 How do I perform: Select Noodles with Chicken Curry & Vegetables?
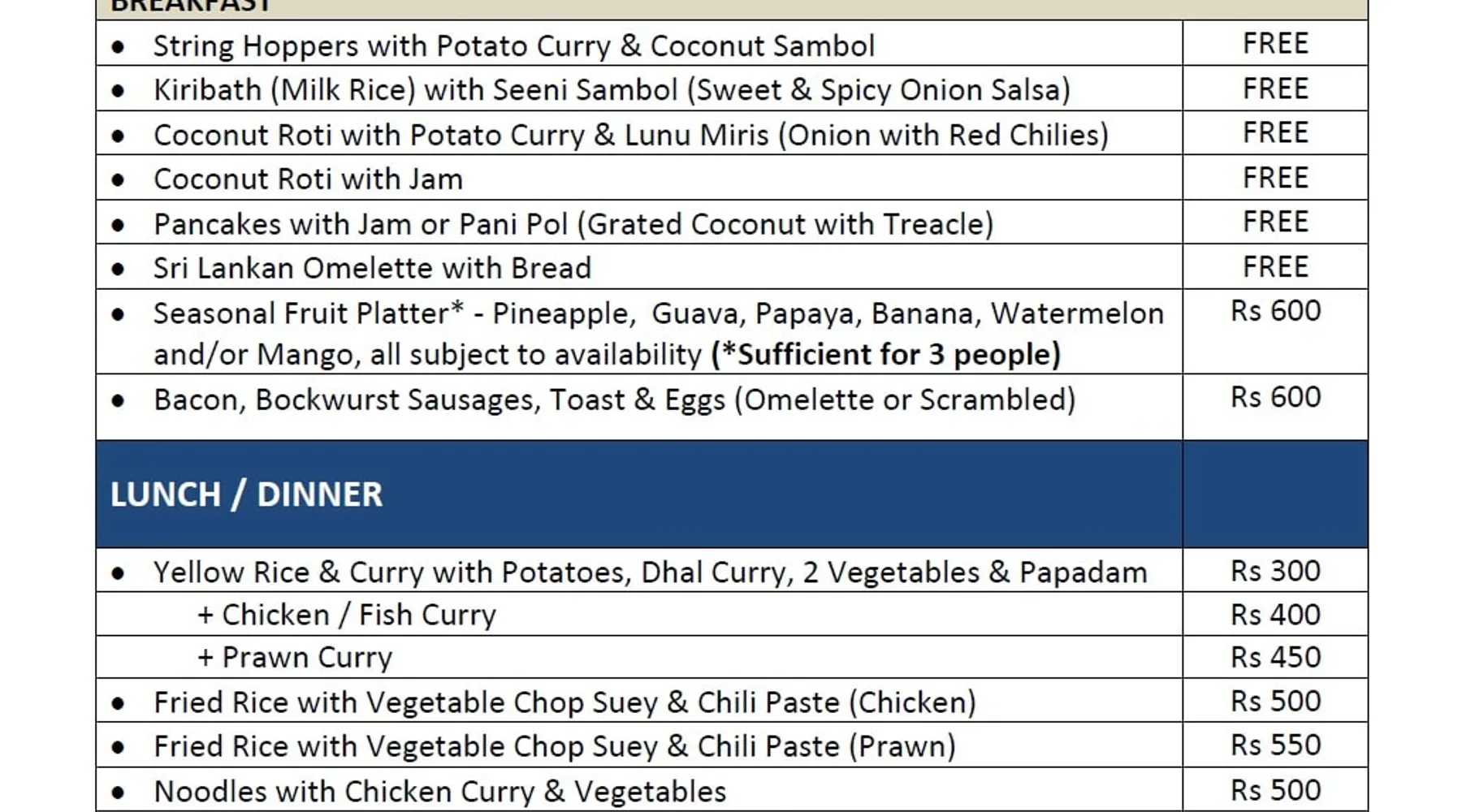pyautogui.click(x=439, y=791)
